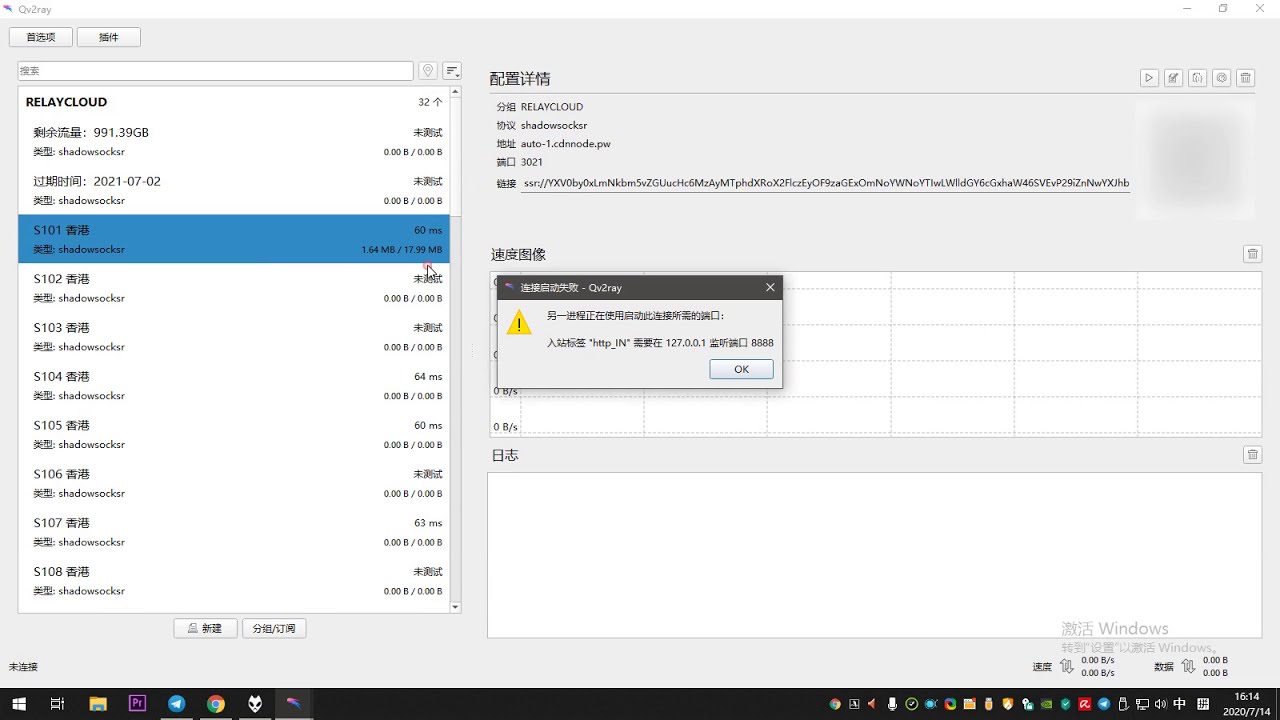Start the selected connection with play icon
This screenshot has width=1280, height=720.
1149,78
